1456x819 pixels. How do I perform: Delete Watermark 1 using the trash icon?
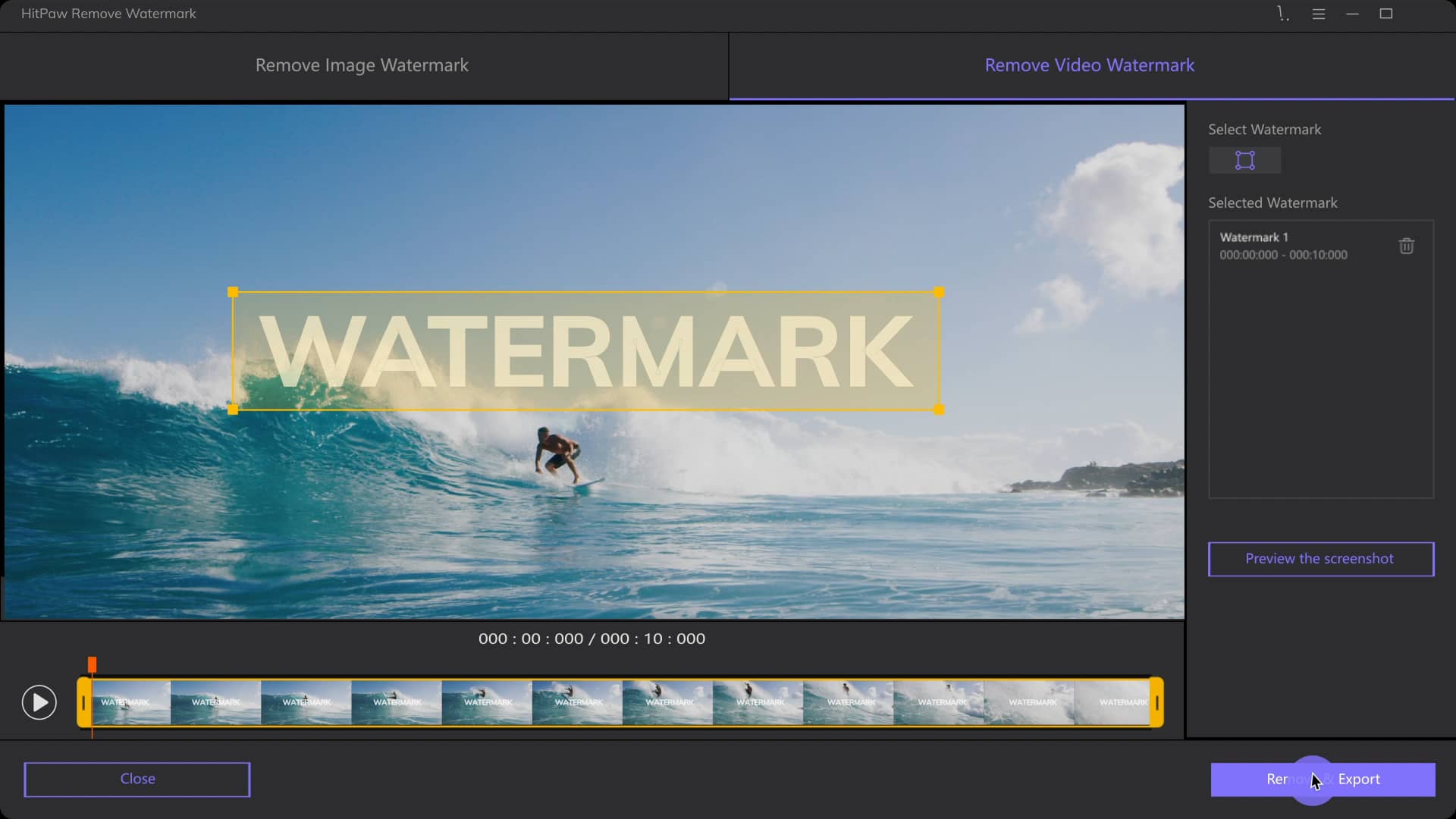(1406, 246)
